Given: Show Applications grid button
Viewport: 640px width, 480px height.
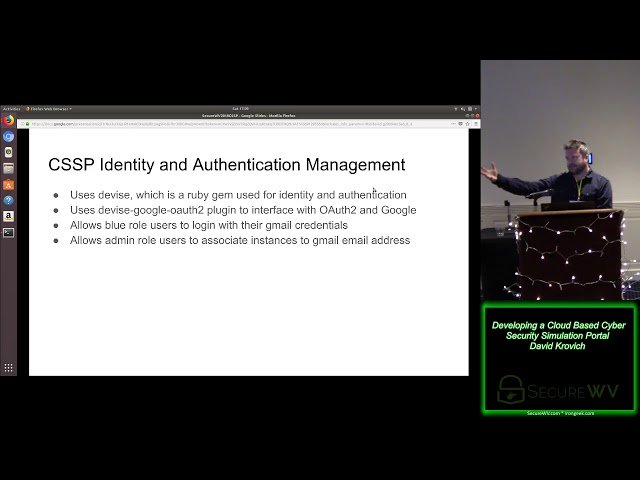Looking at the screenshot, I should (x=8, y=367).
